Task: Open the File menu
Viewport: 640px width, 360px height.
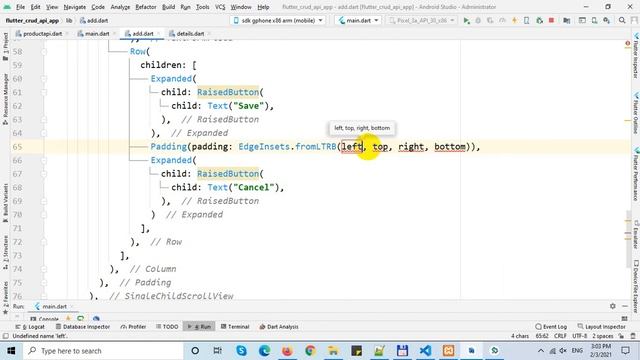Action: (x=20, y=7)
